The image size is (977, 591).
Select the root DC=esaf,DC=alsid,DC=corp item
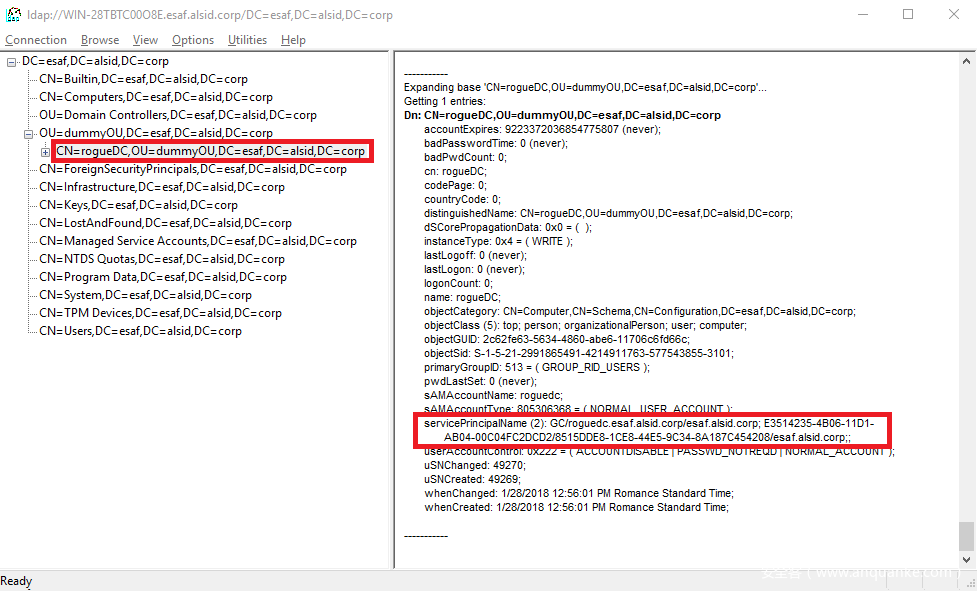coord(95,61)
